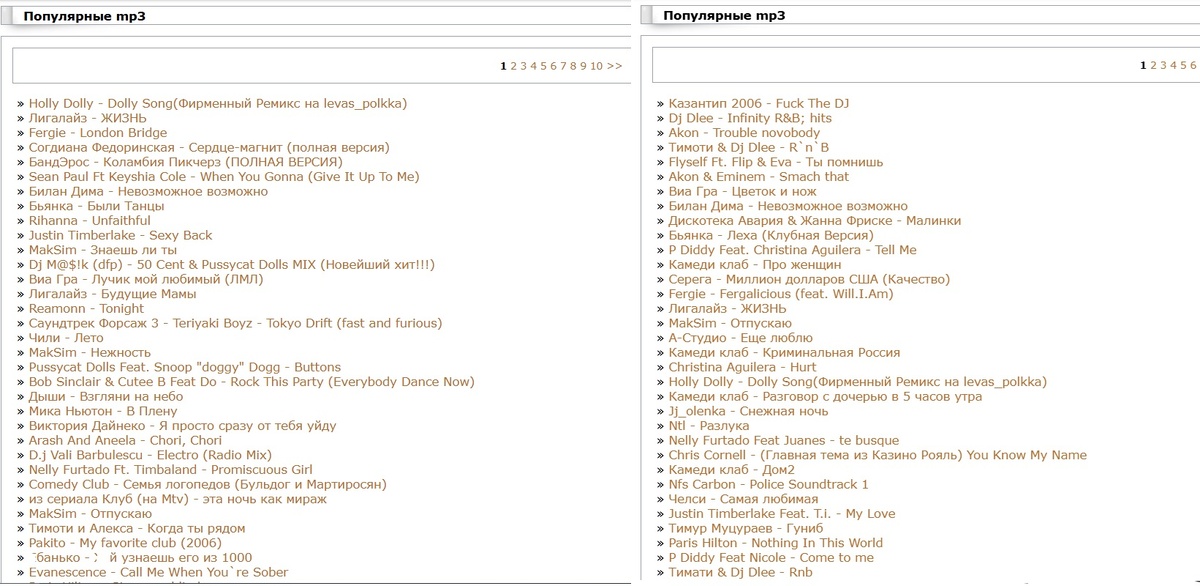Viewport: 1200px width, 586px height.
Task: Click Ntl - Разлука
Action: (x=709, y=426)
